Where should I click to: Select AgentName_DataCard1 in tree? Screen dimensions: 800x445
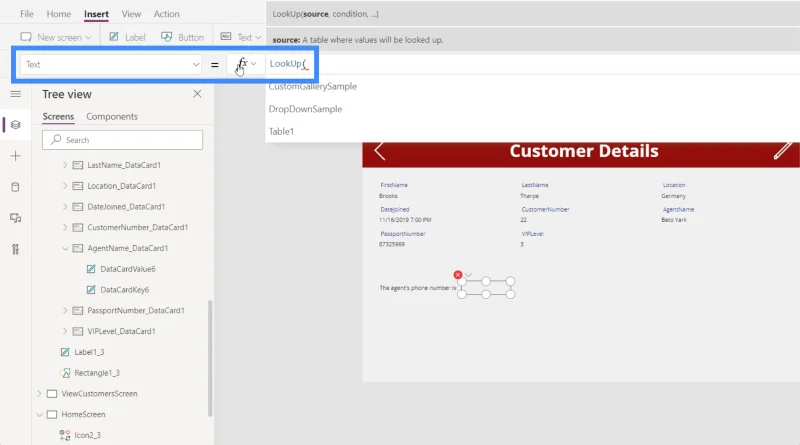pos(128,248)
